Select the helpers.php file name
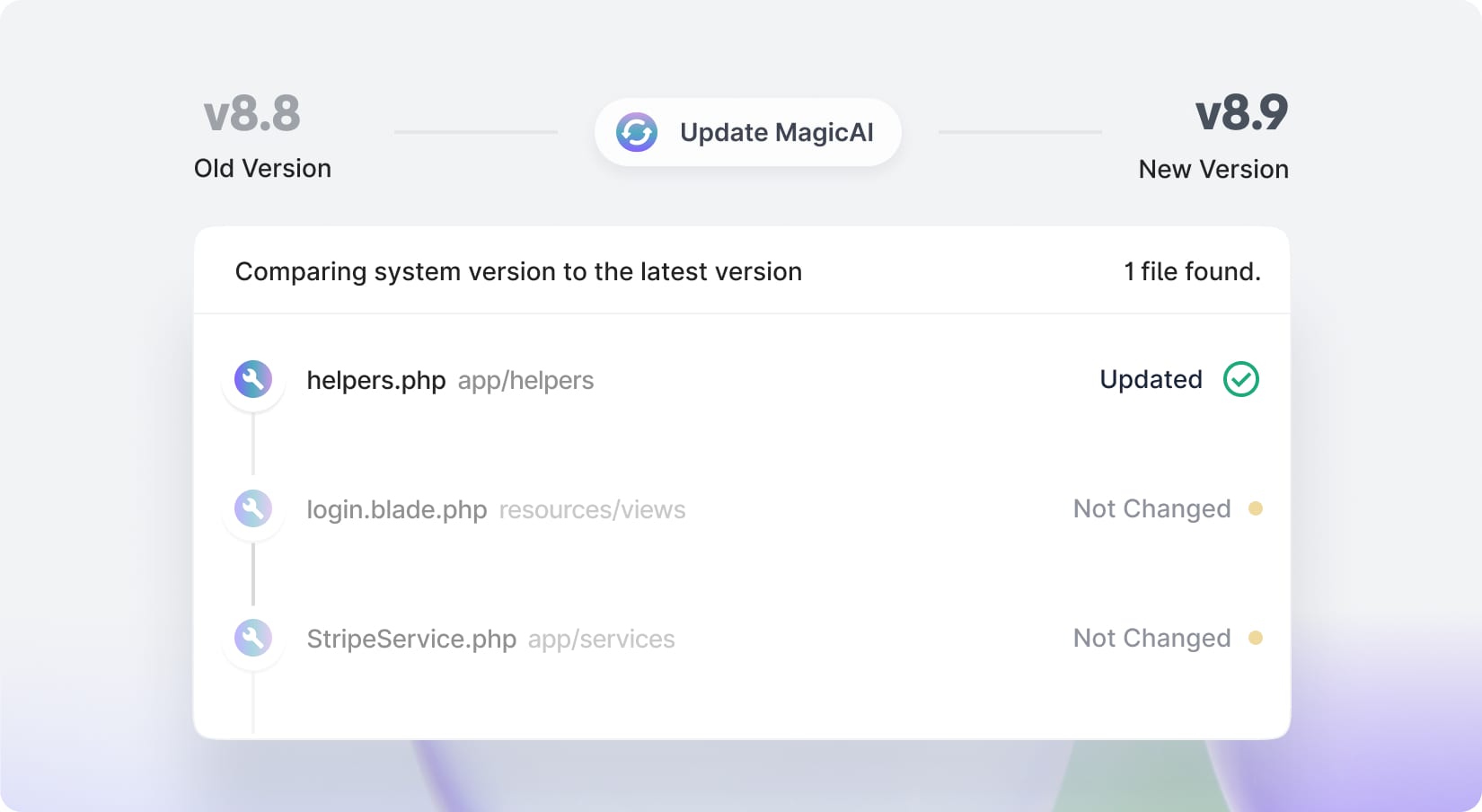1482x812 pixels. click(376, 381)
